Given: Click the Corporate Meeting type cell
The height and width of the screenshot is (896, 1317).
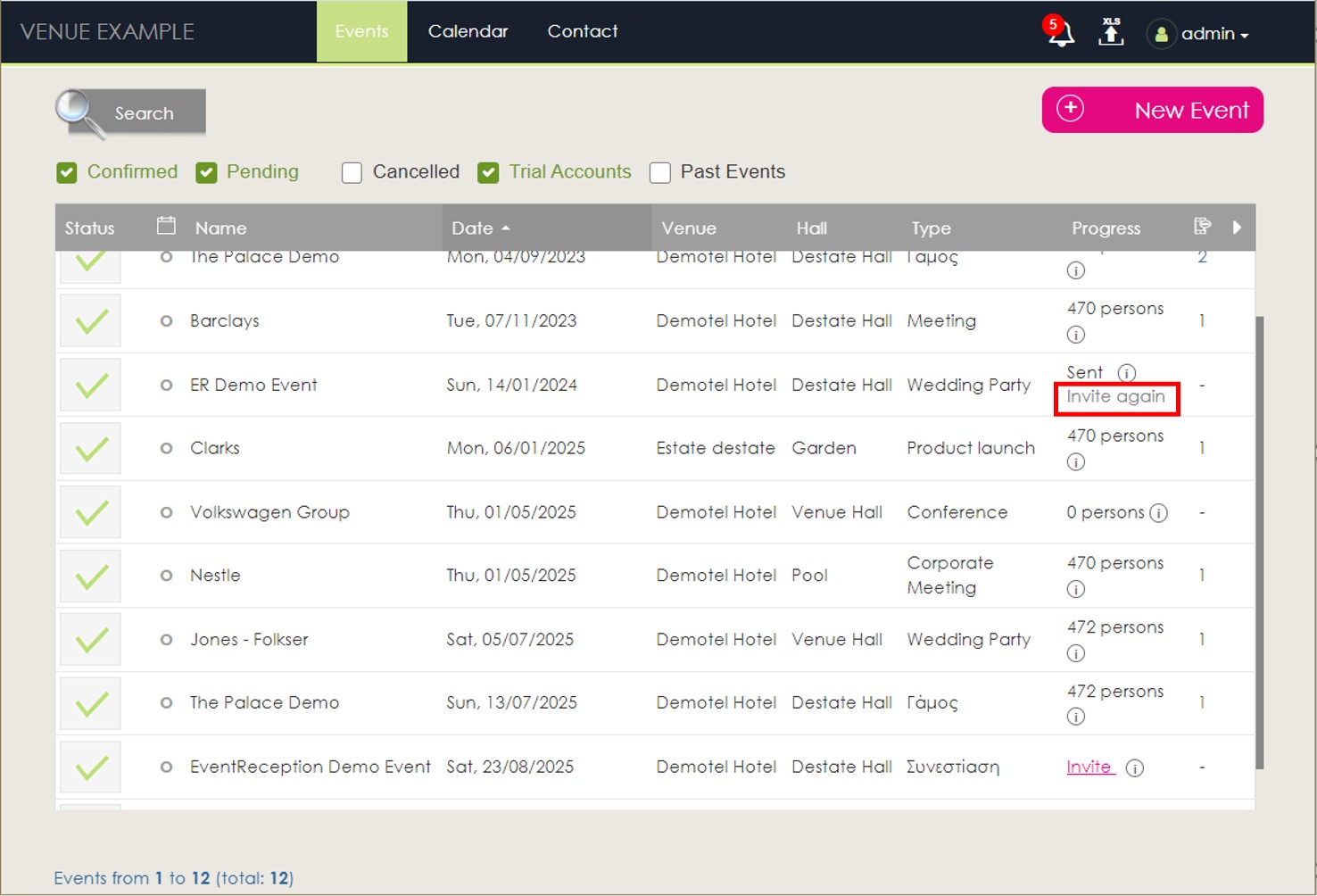Looking at the screenshot, I should click(x=950, y=576).
